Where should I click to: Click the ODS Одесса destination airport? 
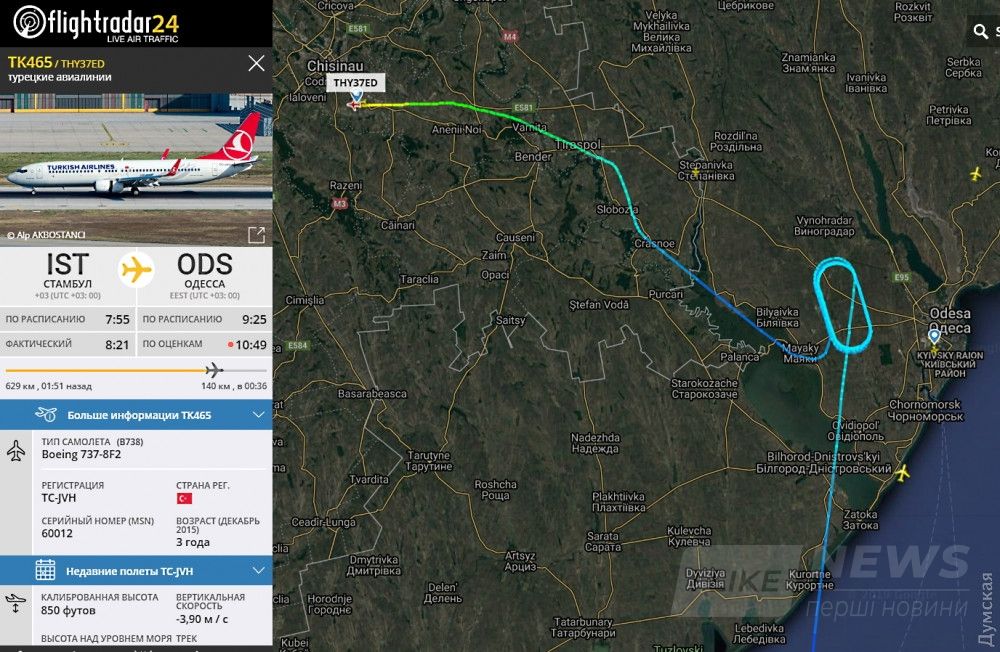(x=205, y=274)
